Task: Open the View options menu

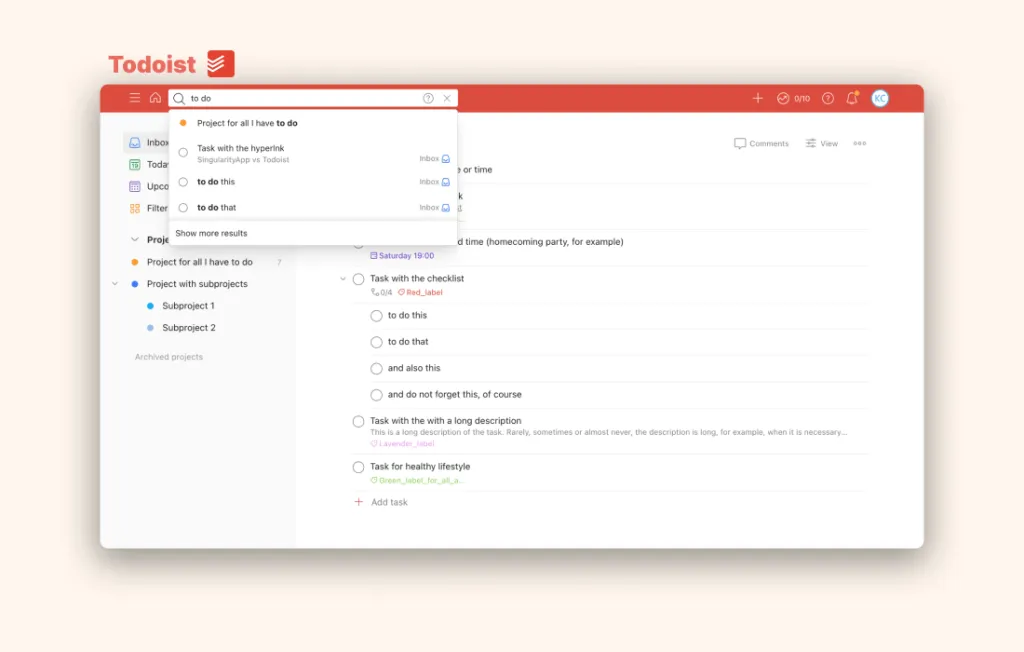Action: [x=820, y=143]
